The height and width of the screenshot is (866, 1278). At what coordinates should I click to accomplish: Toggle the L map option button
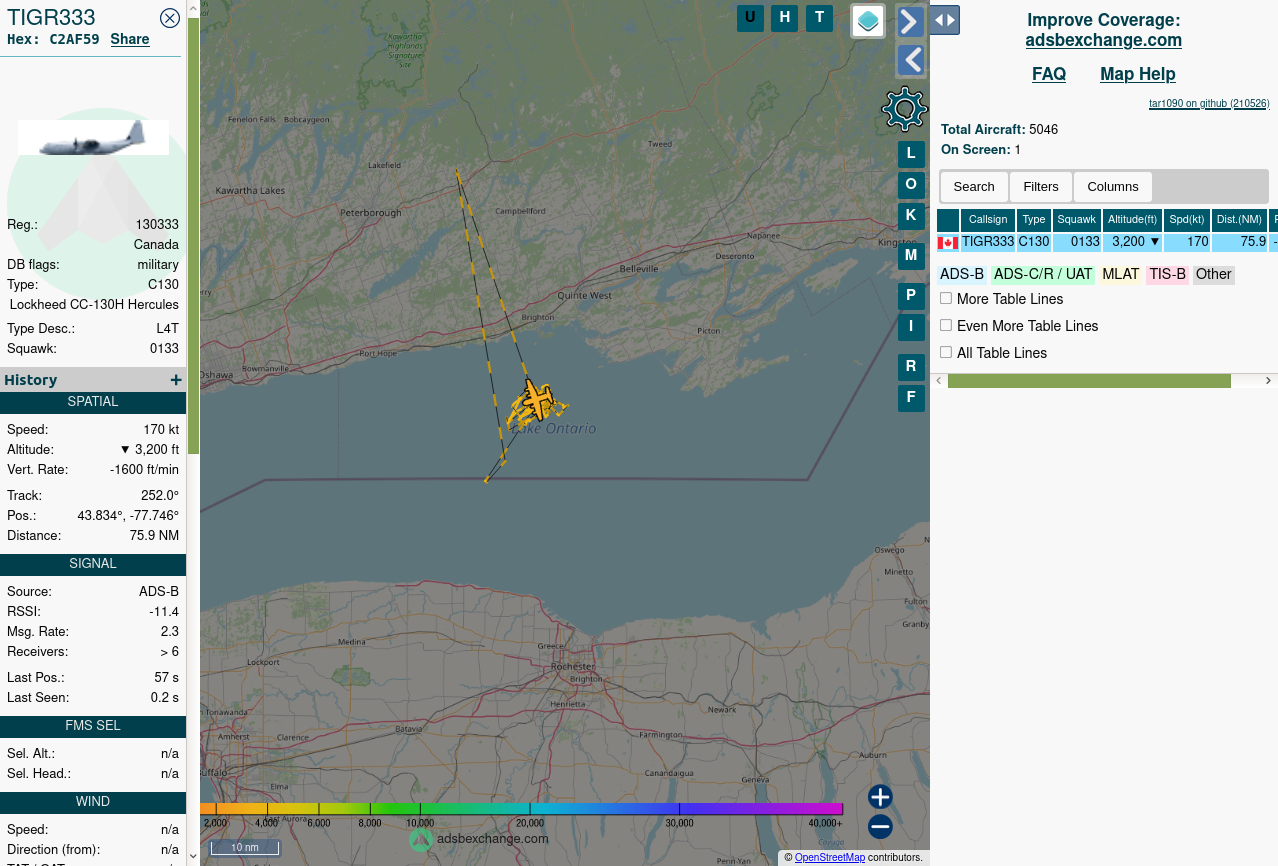coord(911,154)
